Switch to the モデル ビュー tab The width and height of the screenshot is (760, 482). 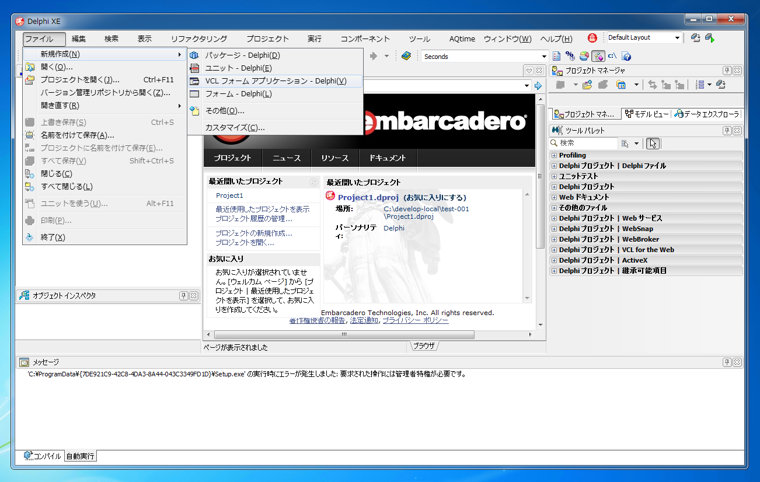point(647,114)
